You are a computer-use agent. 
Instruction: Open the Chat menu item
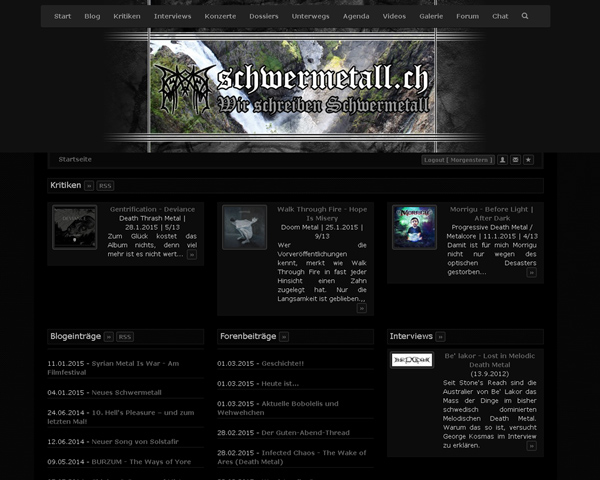pos(500,16)
